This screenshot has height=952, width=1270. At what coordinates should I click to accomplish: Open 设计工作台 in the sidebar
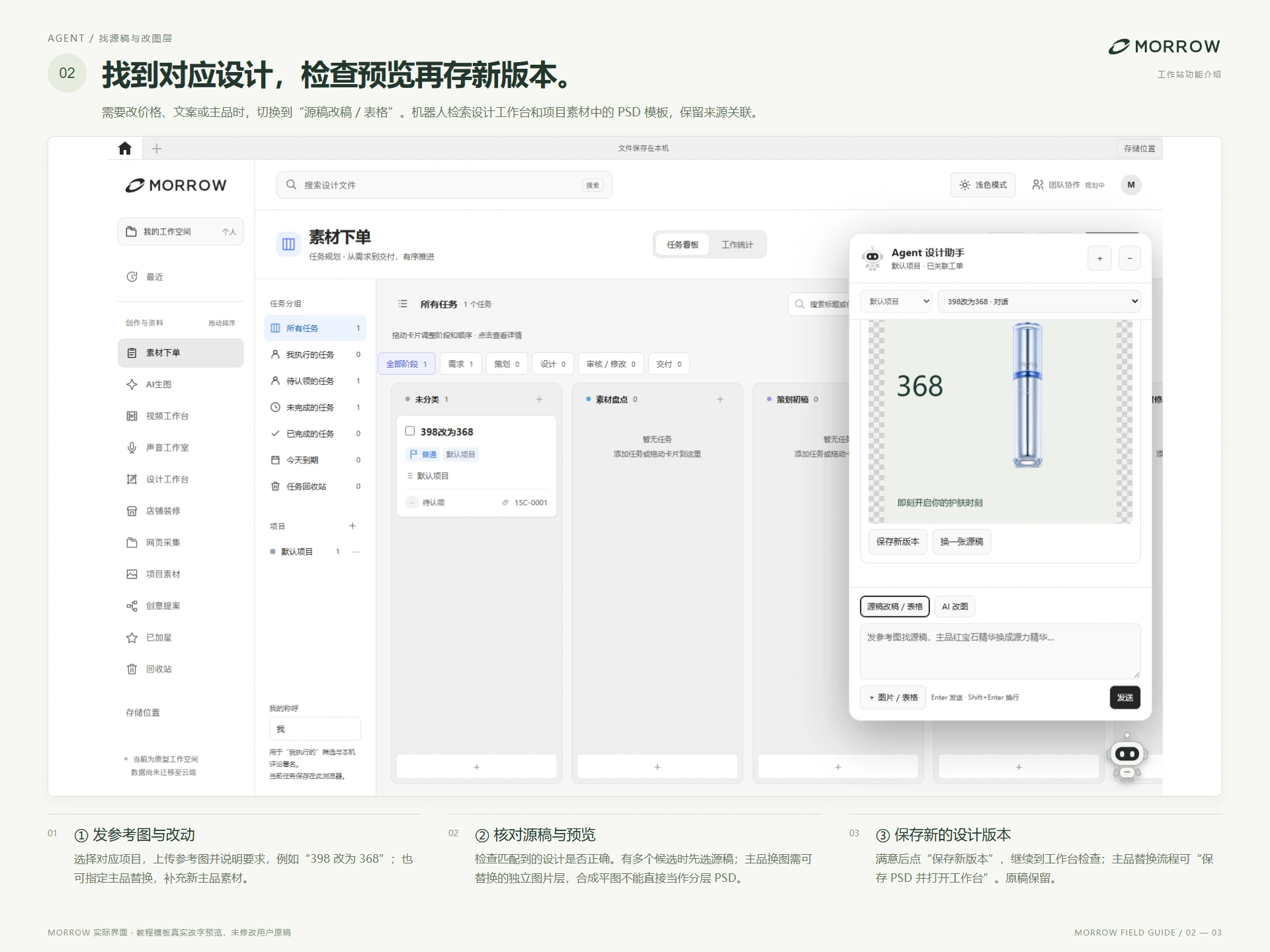(x=181, y=479)
